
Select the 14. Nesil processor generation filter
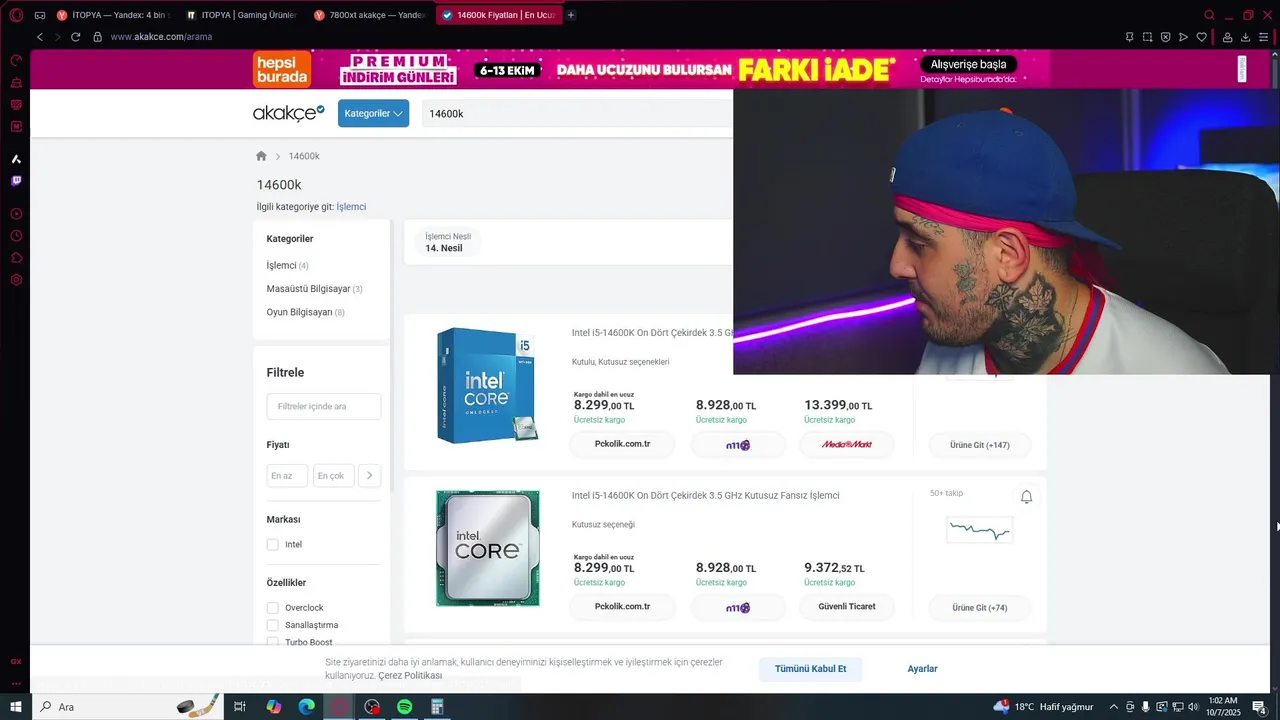pyautogui.click(x=448, y=243)
